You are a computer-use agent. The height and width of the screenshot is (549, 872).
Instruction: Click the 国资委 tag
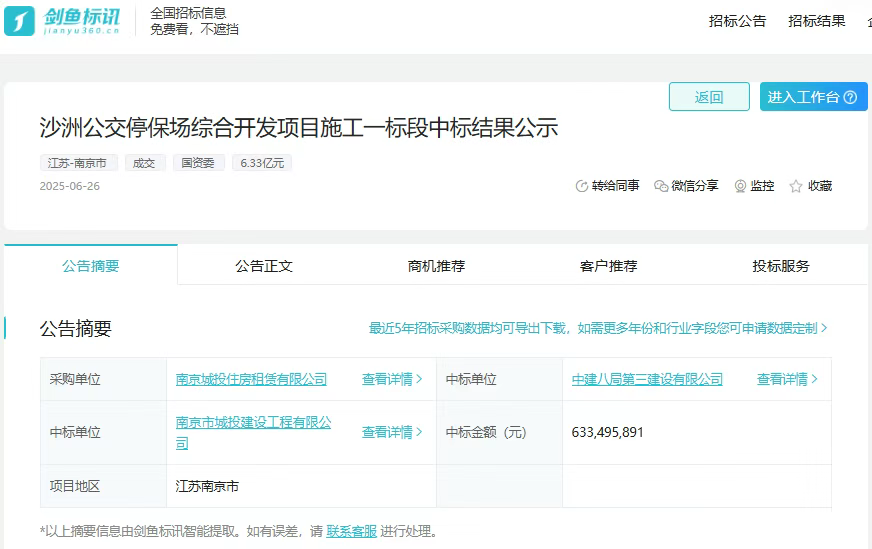click(199, 163)
